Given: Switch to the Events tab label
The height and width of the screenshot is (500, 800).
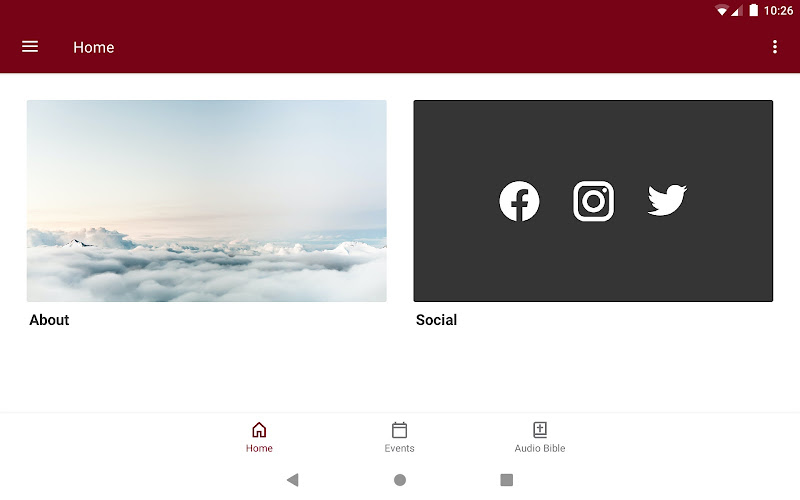Looking at the screenshot, I should pos(399,448).
